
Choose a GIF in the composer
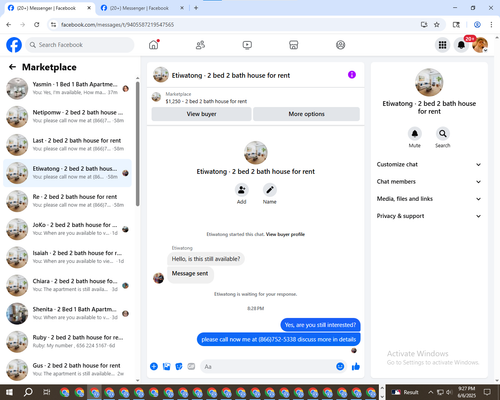tap(191, 367)
